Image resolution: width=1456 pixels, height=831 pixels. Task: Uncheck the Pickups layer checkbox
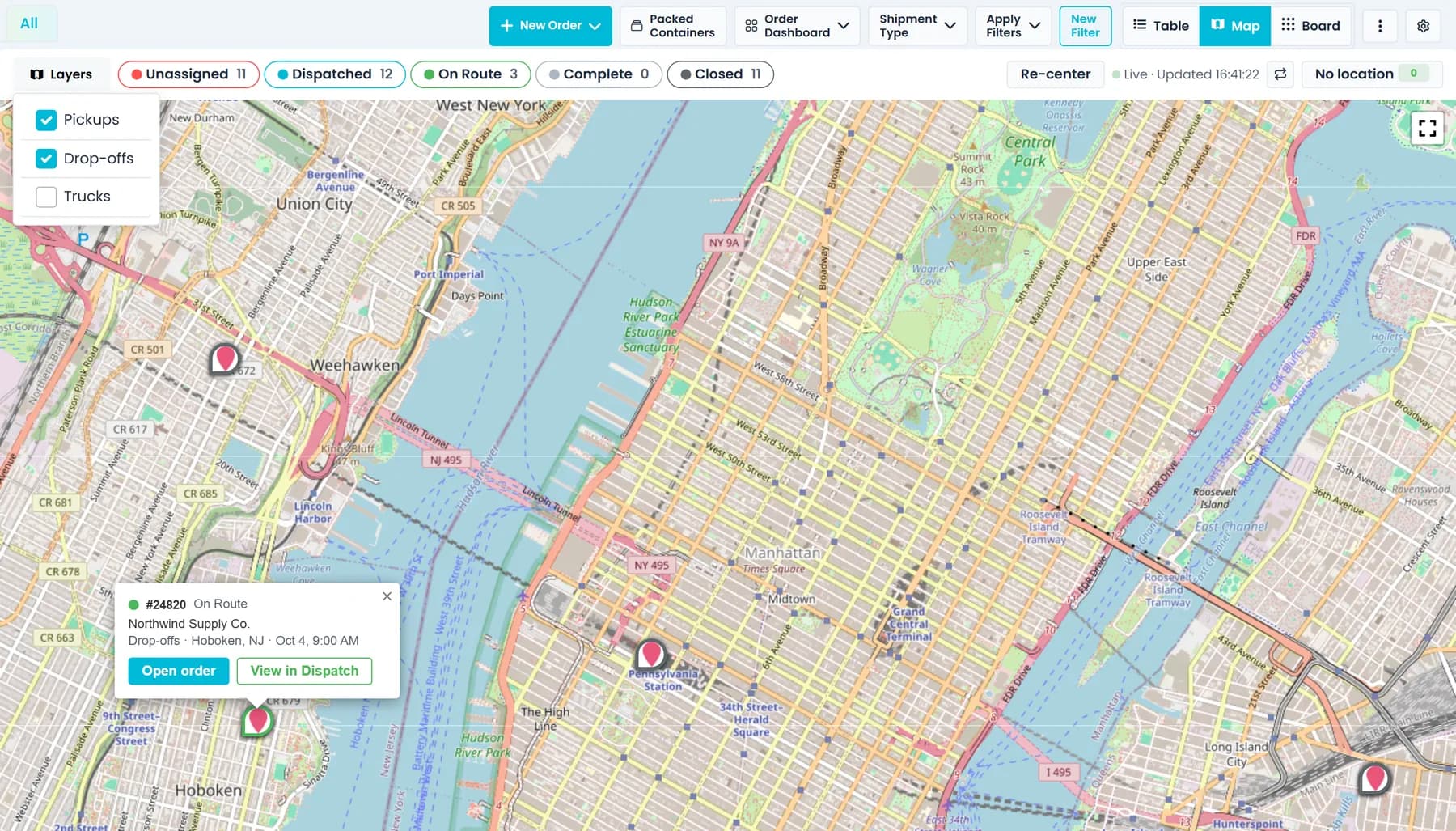(46, 120)
